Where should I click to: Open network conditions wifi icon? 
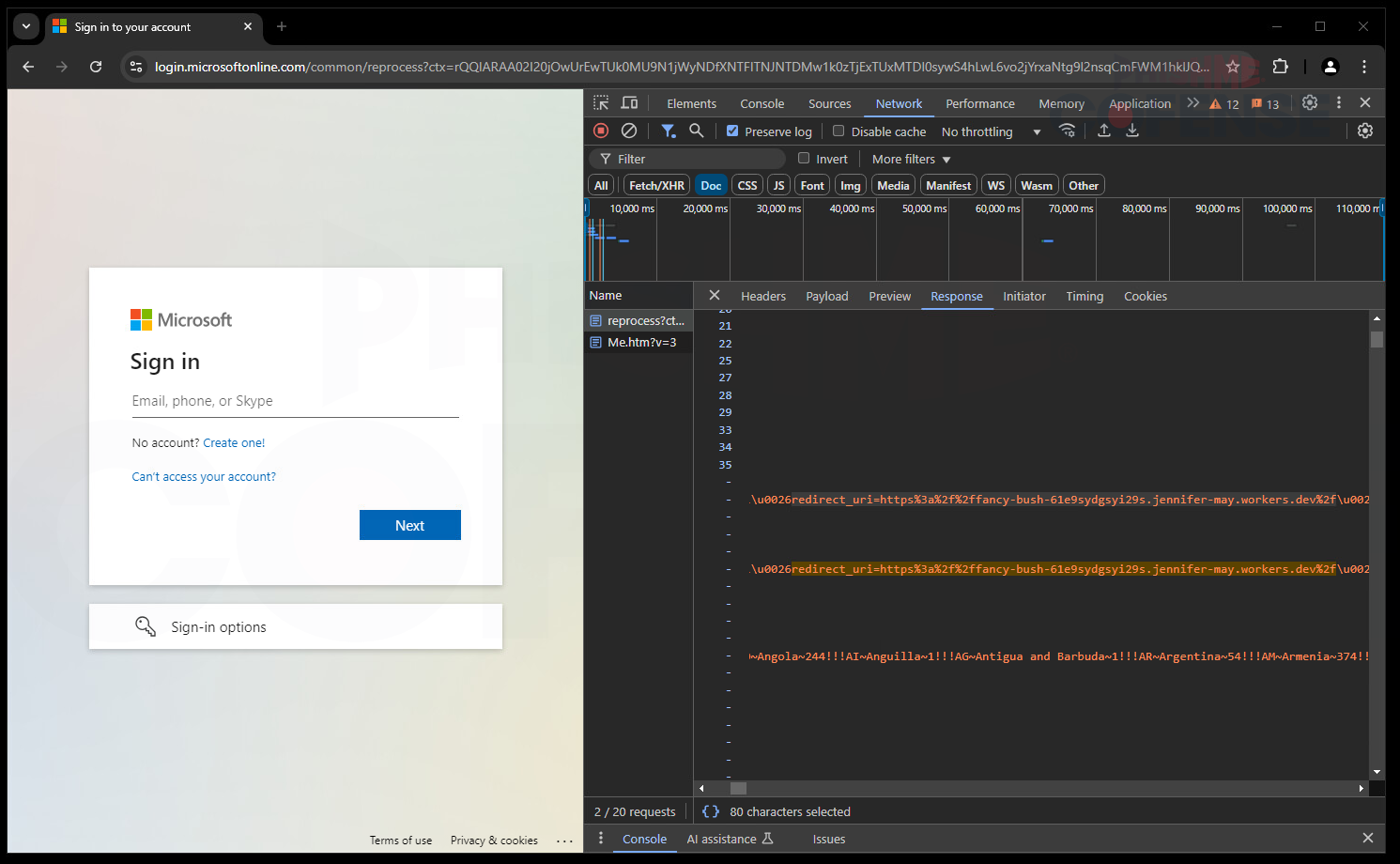[1067, 131]
